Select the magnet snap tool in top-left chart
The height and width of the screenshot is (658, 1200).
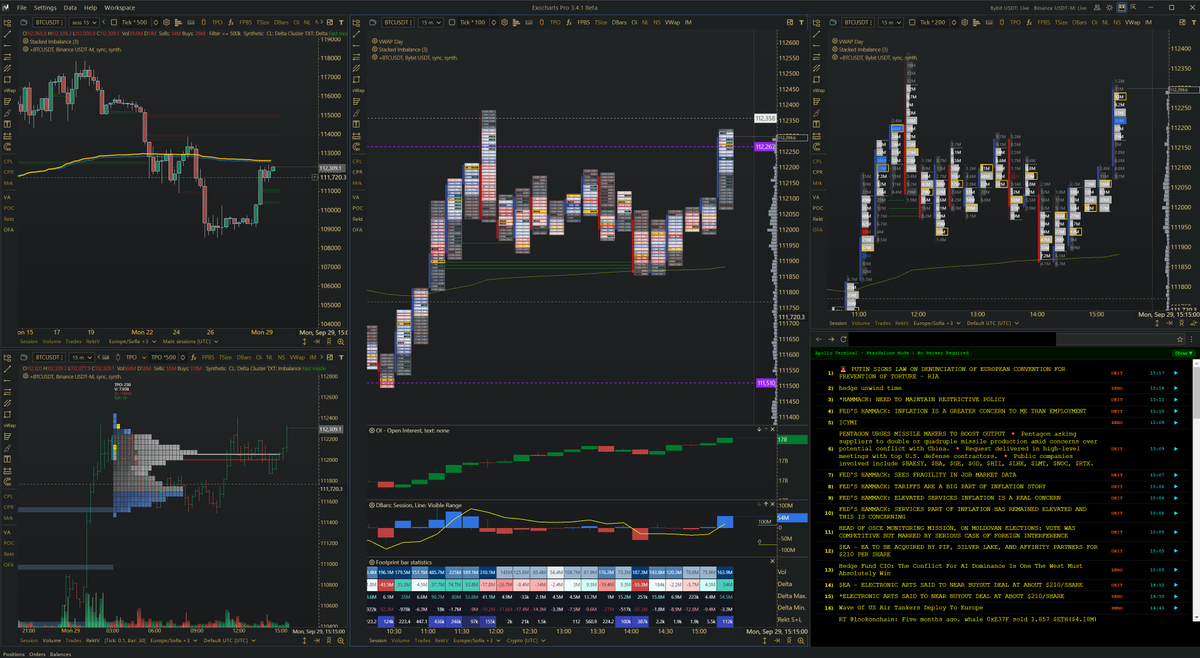(7, 147)
